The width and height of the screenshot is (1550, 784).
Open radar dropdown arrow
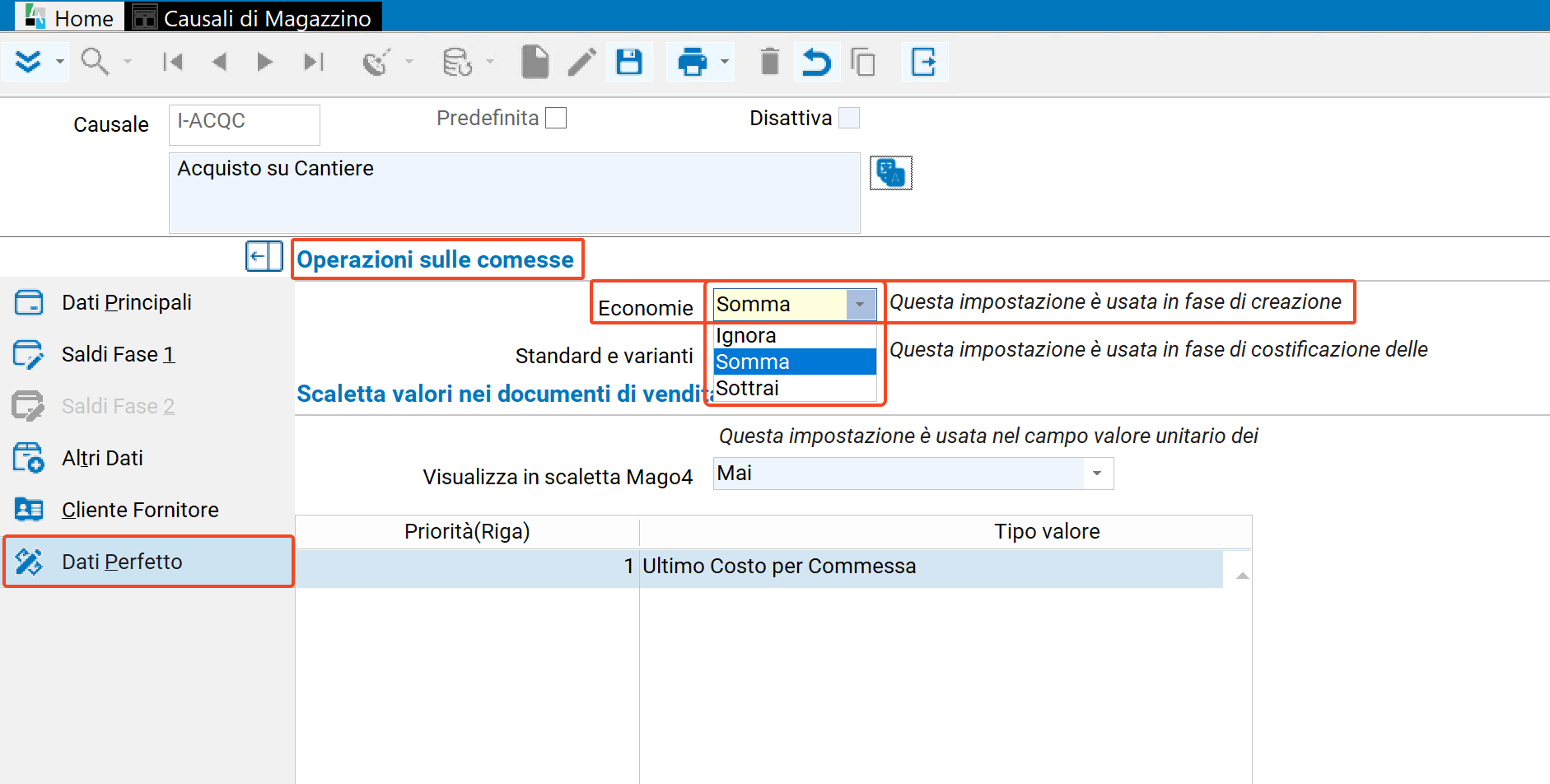(409, 62)
